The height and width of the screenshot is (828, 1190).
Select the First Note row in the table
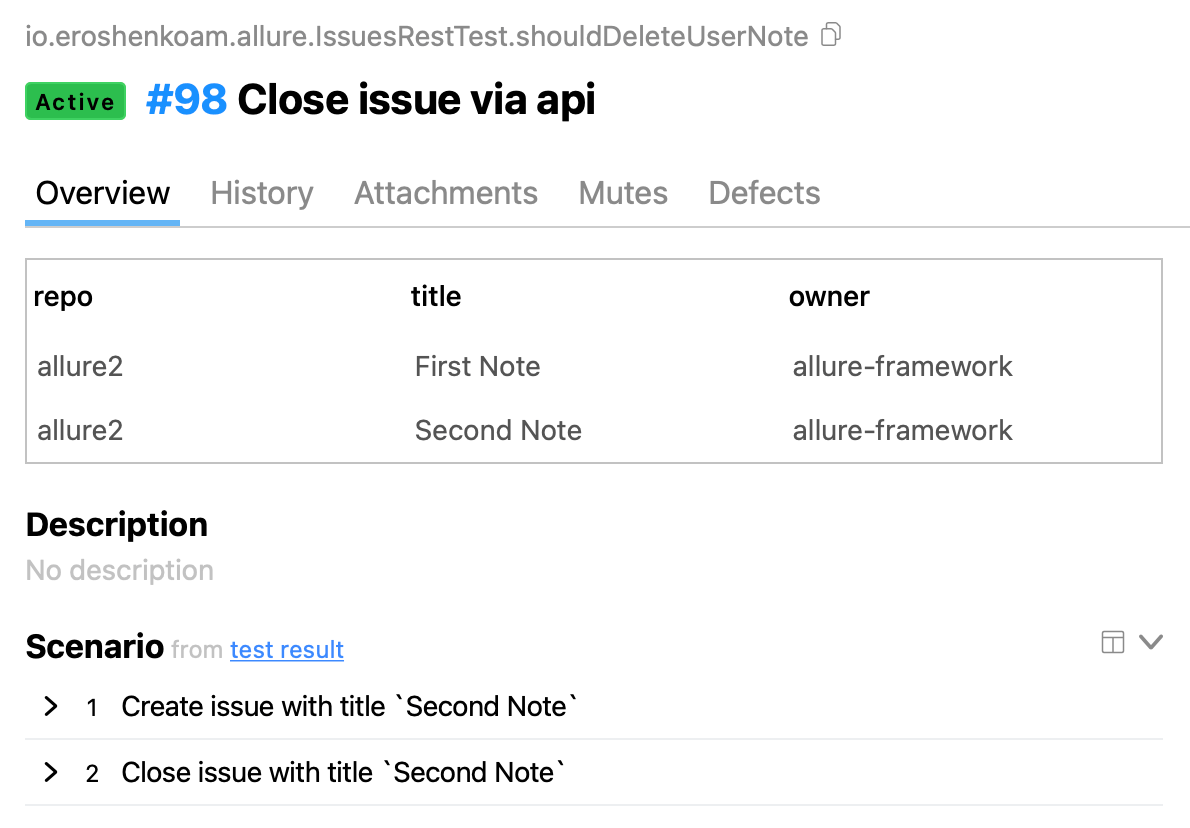click(477, 366)
